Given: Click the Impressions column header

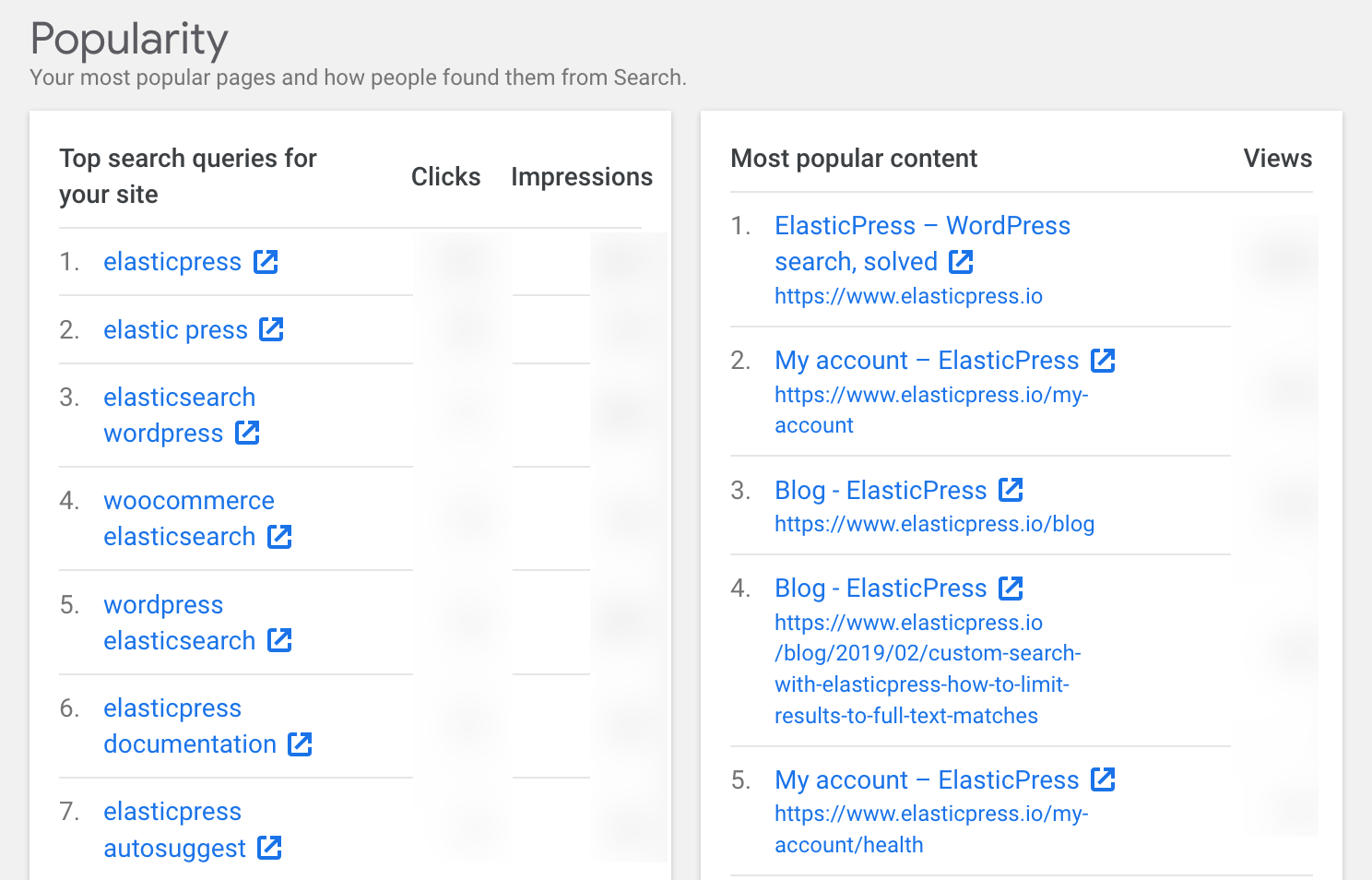Looking at the screenshot, I should 582,176.
